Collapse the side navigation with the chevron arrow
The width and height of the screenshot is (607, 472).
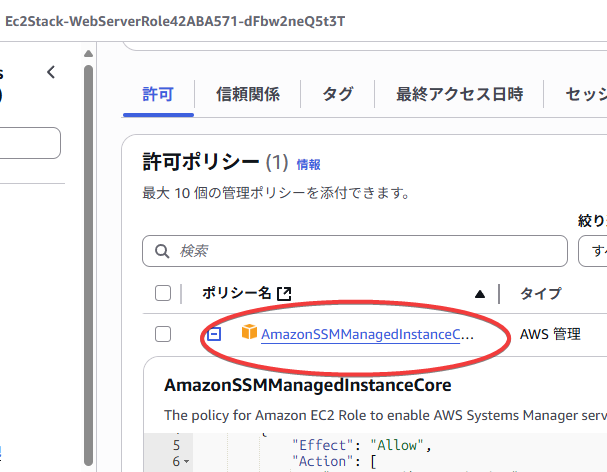tap(51, 72)
